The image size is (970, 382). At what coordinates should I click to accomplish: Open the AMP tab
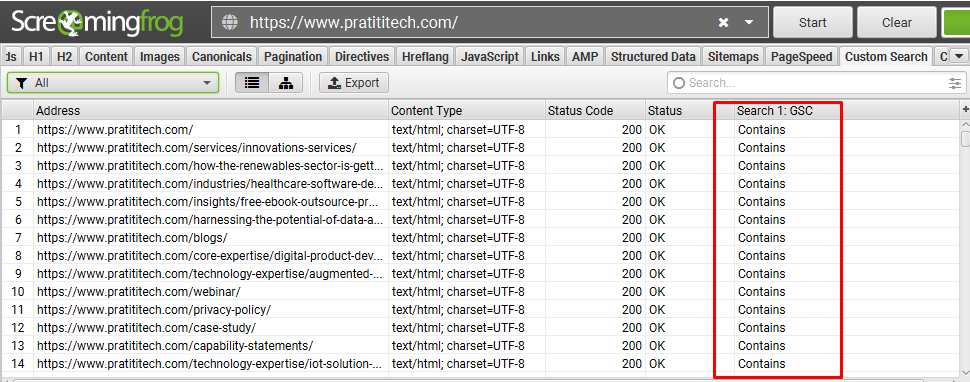coord(585,57)
